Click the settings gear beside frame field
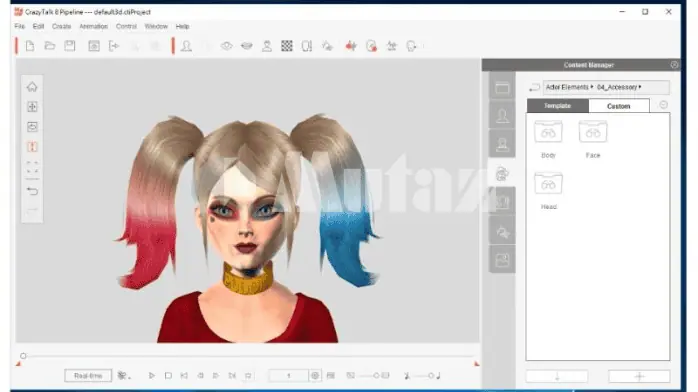Screen dimensions: 698x392 point(315,376)
